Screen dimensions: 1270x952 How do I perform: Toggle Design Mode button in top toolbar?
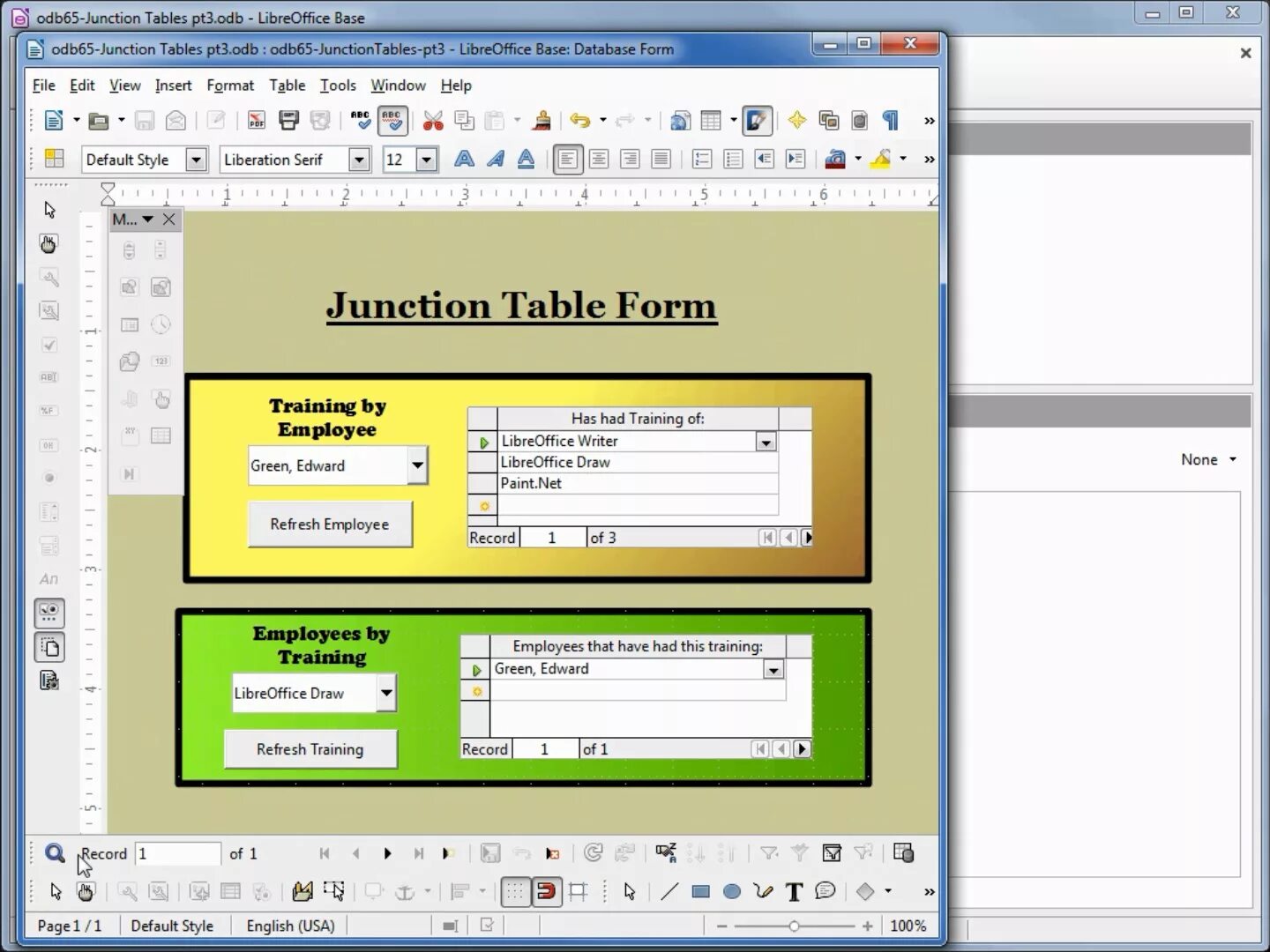pos(758,121)
